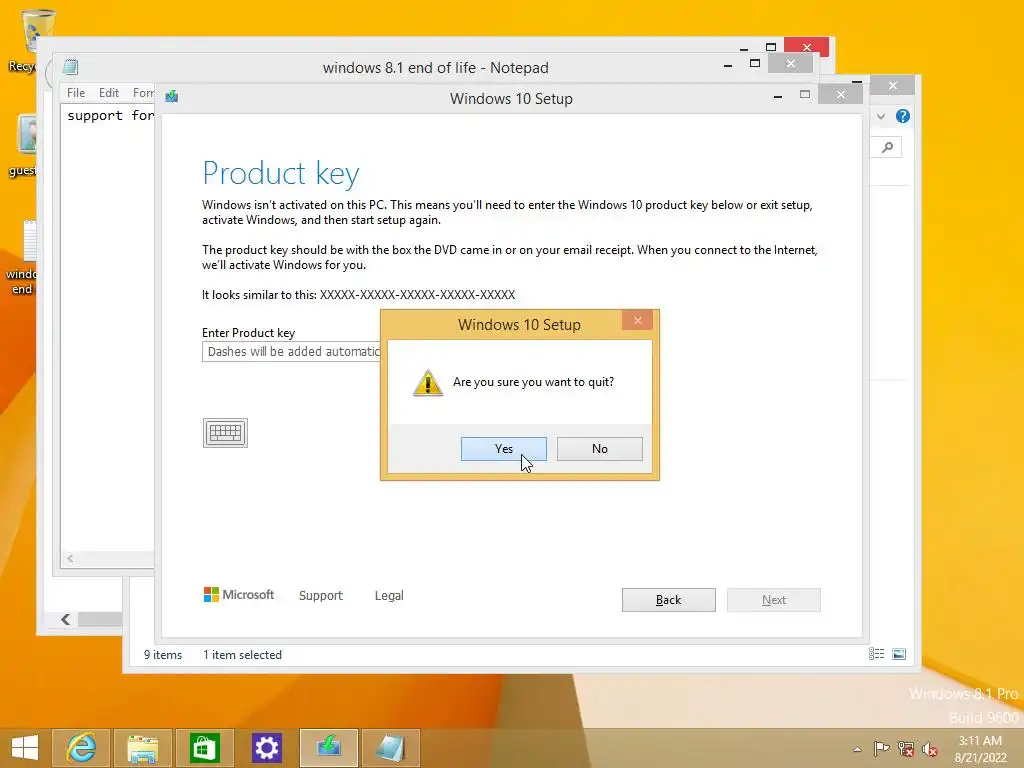
Task: Open the Windows Store taskbar icon
Action: tap(204, 748)
